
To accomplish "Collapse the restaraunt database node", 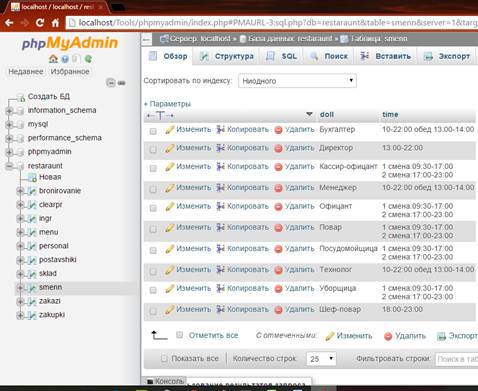I will (x=9, y=166).
